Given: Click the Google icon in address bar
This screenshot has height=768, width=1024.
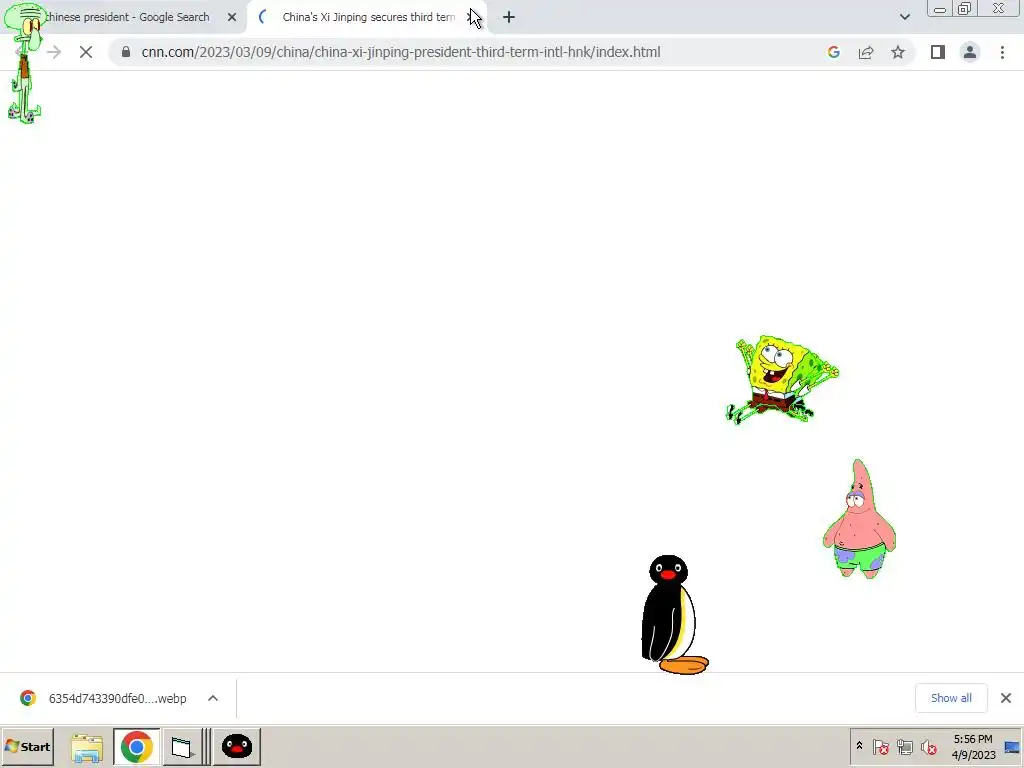Looking at the screenshot, I should [833, 52].
